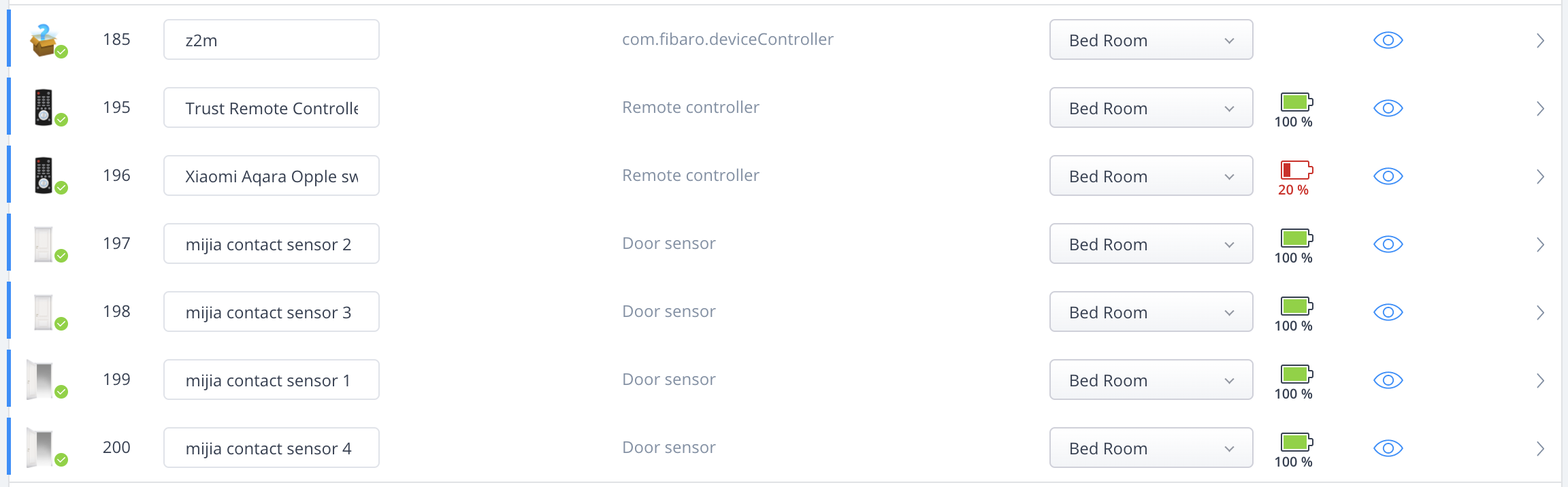Image resolution: width=1568 pixels, height=487 pixels.
Task: Toggle visibility eye for mijia contact sensor 2
Action: click(x=1388, y=244)
